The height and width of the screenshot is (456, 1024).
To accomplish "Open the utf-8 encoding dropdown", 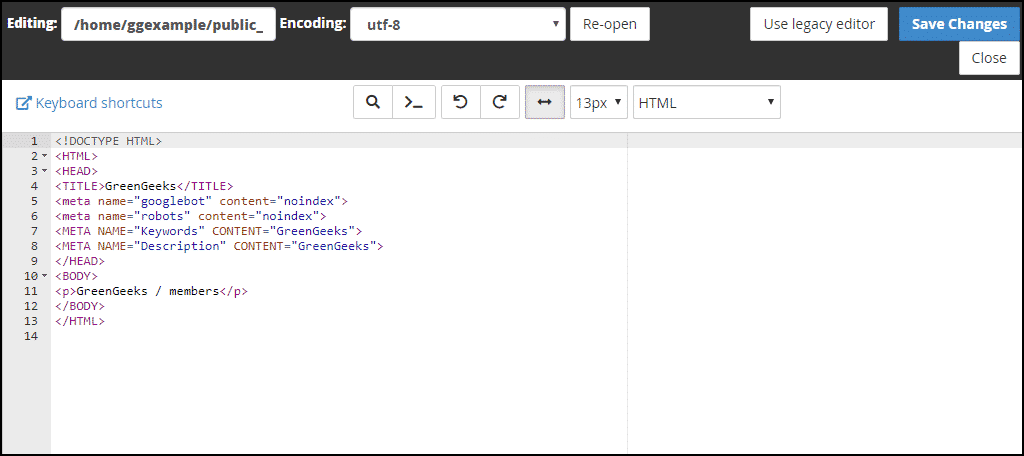I will 458,24.
